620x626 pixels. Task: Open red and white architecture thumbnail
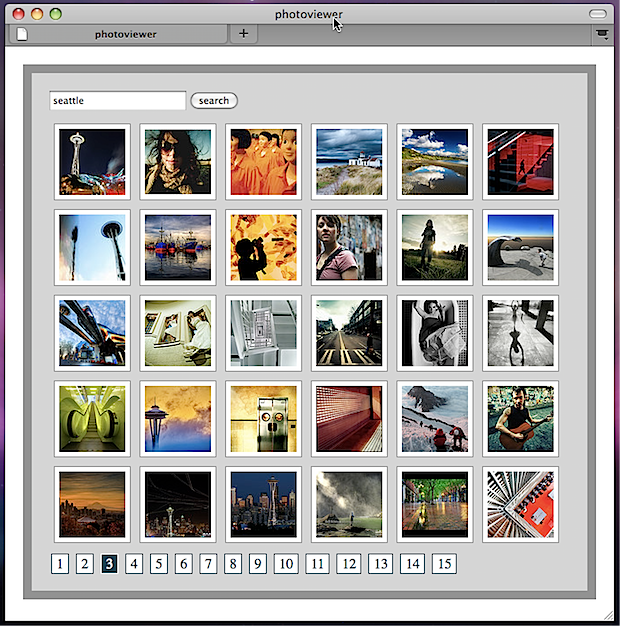click(521, 505)
